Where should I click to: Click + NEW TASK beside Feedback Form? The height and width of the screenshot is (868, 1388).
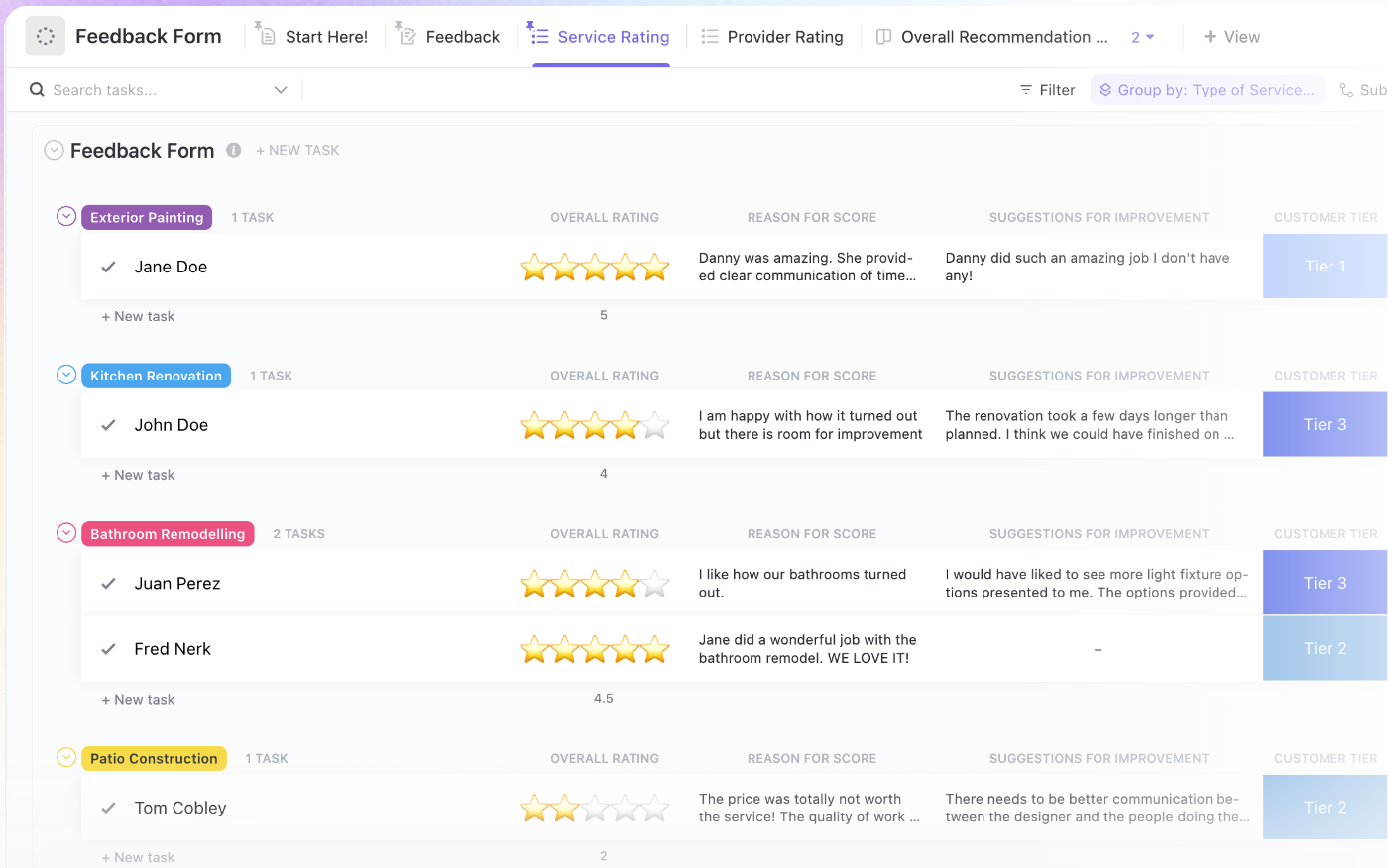(297, 150)
